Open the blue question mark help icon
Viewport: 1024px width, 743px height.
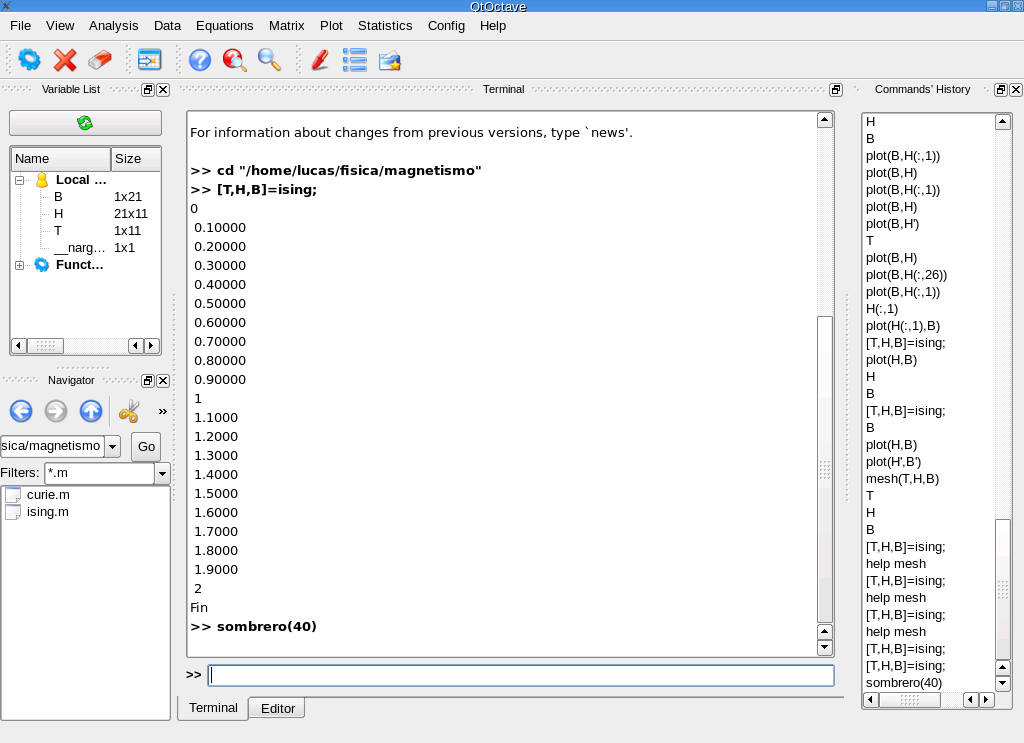(x=200, y=60)
